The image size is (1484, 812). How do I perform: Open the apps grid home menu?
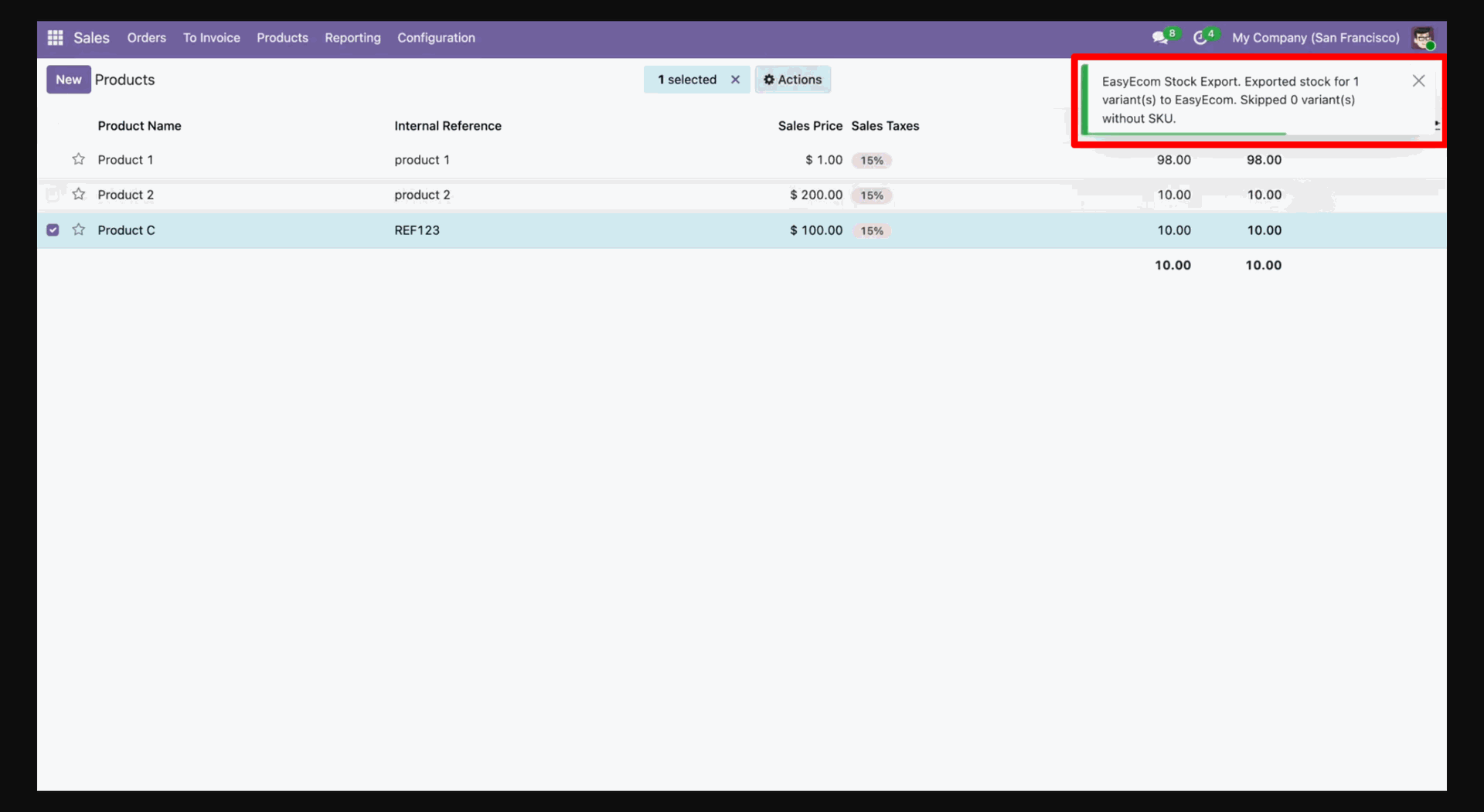(x=55, y=38)
